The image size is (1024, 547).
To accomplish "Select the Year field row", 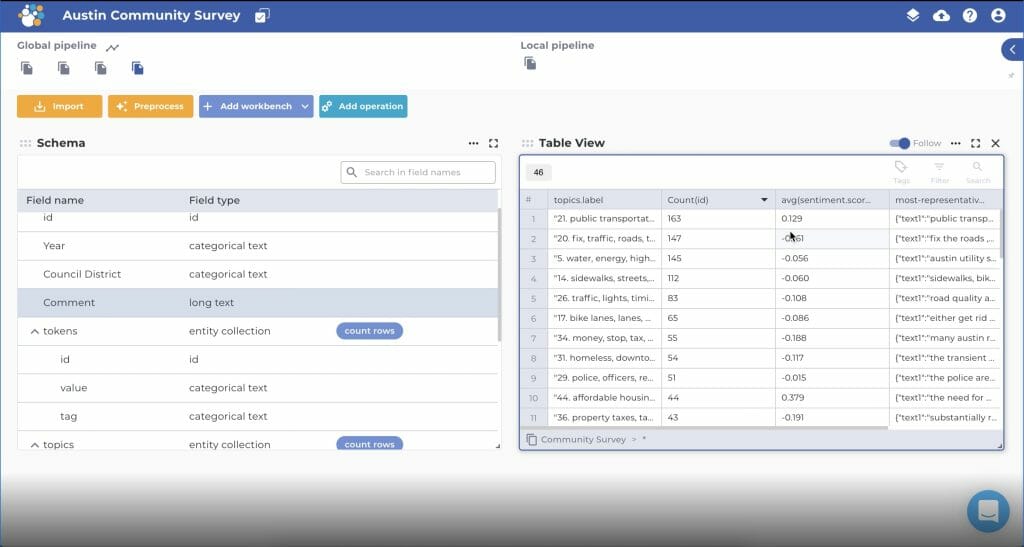I will (258, 246).
